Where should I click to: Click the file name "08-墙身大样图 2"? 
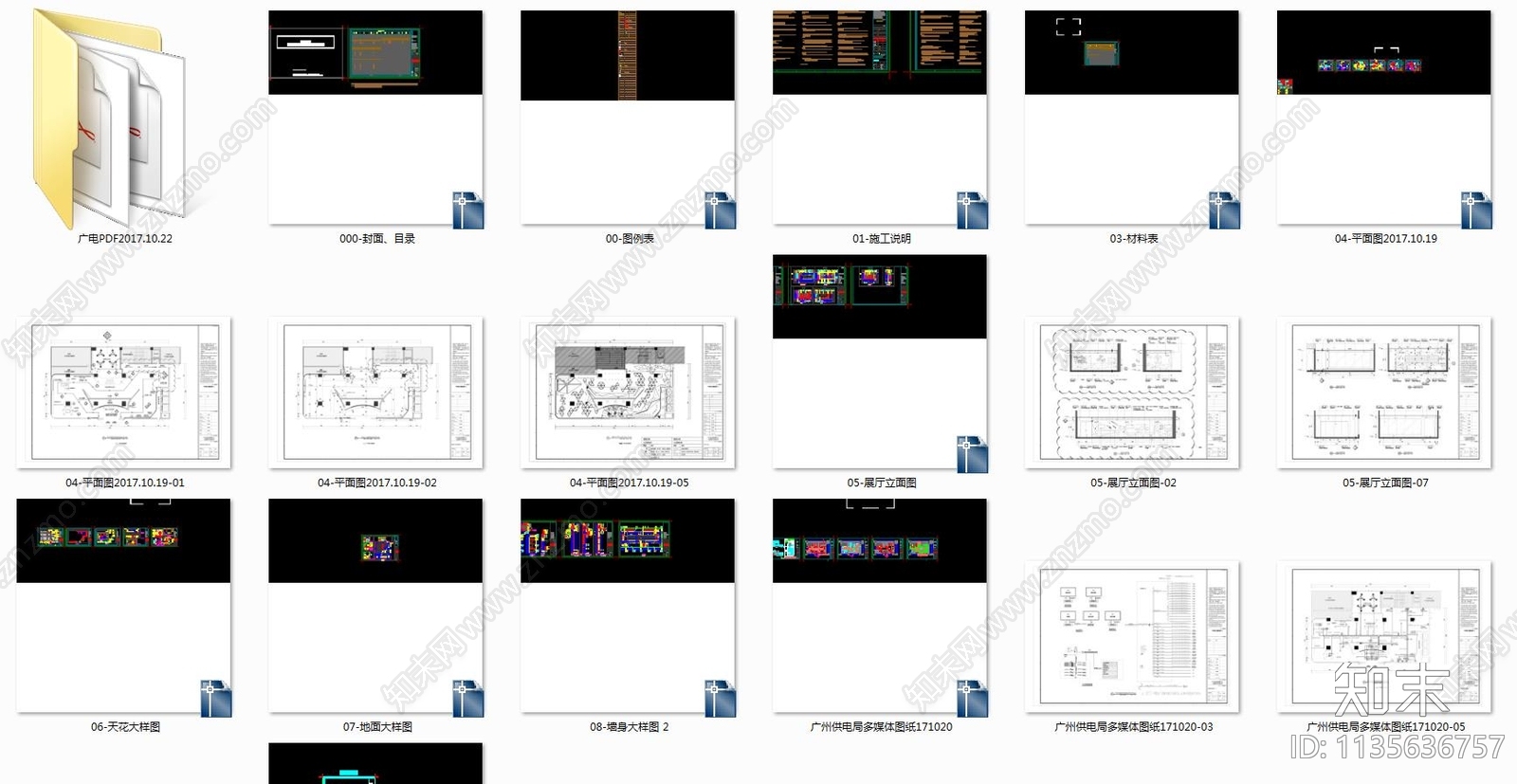tap(630, 727)
